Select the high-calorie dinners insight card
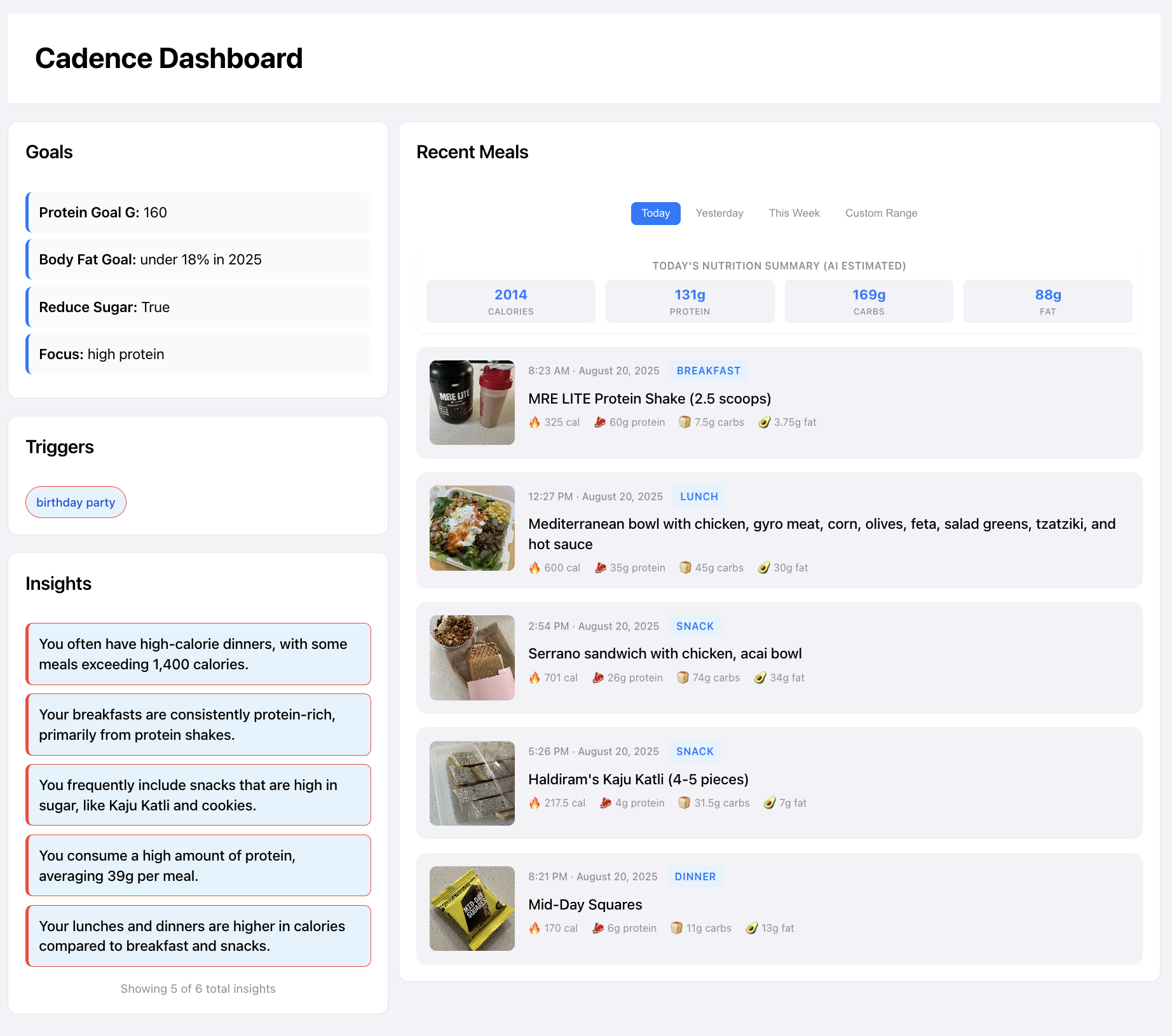1172x1036 pixels. pos(198,654)
